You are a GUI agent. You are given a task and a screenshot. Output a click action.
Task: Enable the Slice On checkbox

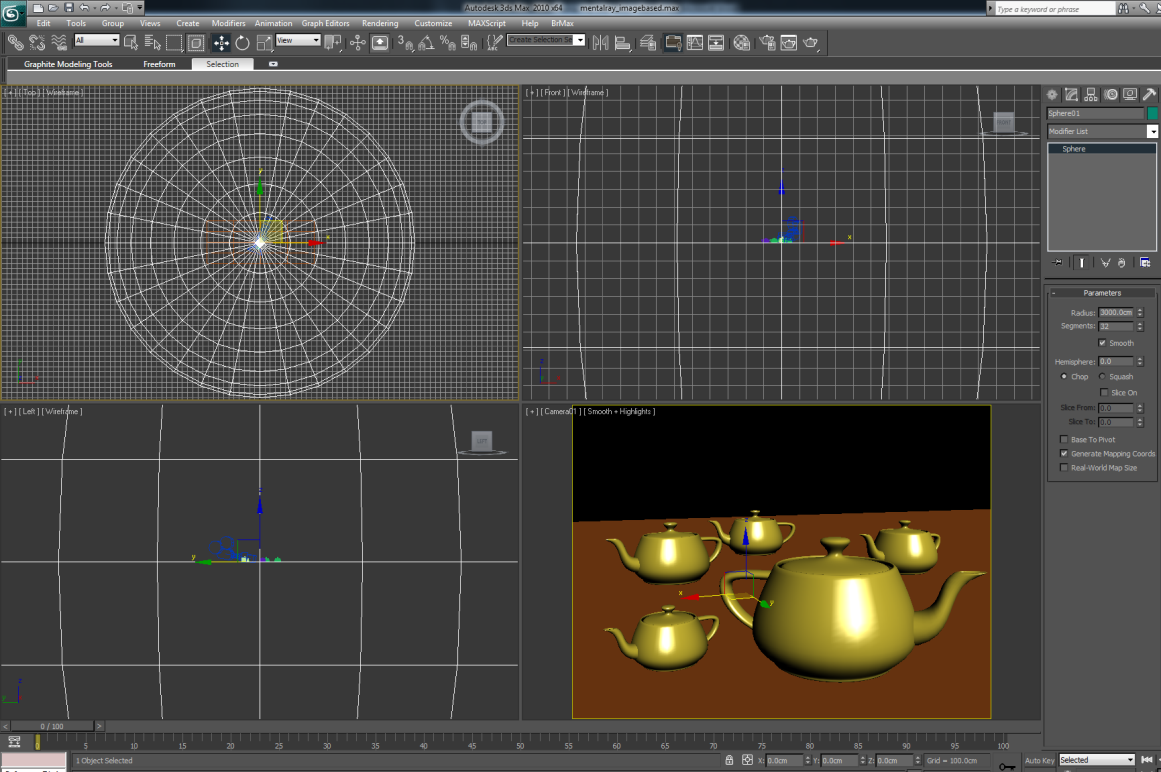point(1105,393)
